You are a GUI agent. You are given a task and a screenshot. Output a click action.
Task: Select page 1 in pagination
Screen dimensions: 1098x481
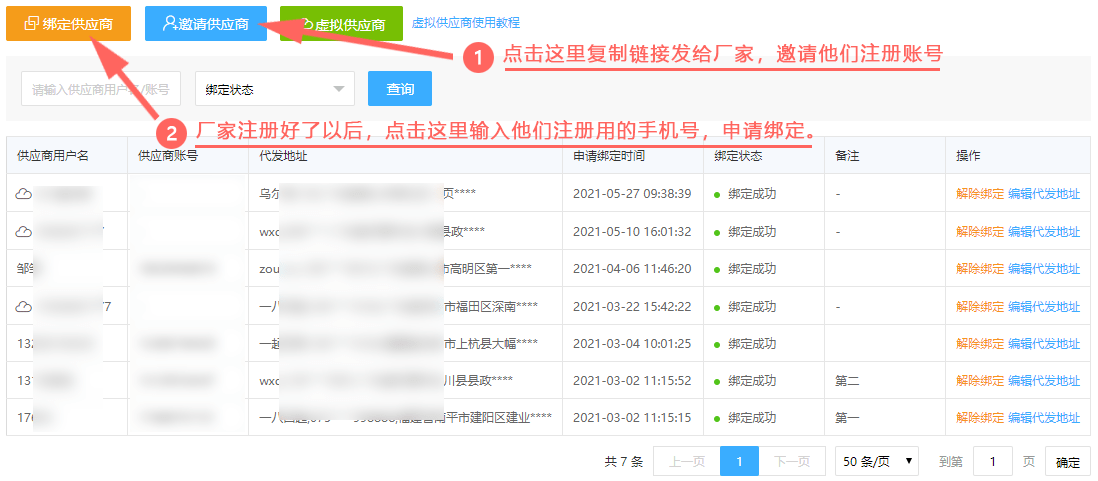click(x=739, y=461)
